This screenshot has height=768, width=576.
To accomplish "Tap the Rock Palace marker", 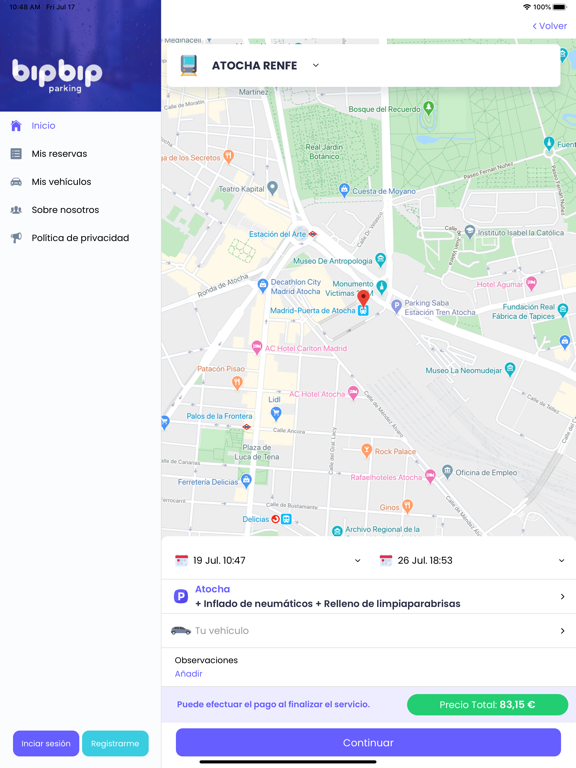I will (x=366, y=450).
